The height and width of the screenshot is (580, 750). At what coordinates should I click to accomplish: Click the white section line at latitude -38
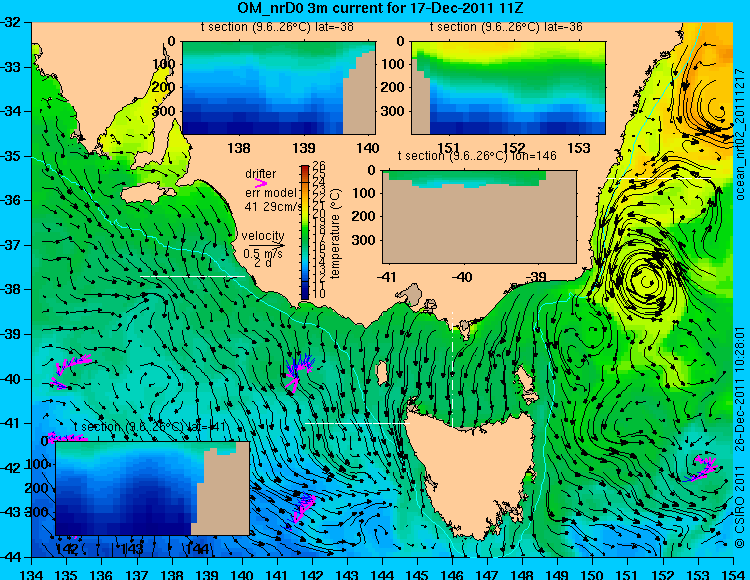(192, 276)
